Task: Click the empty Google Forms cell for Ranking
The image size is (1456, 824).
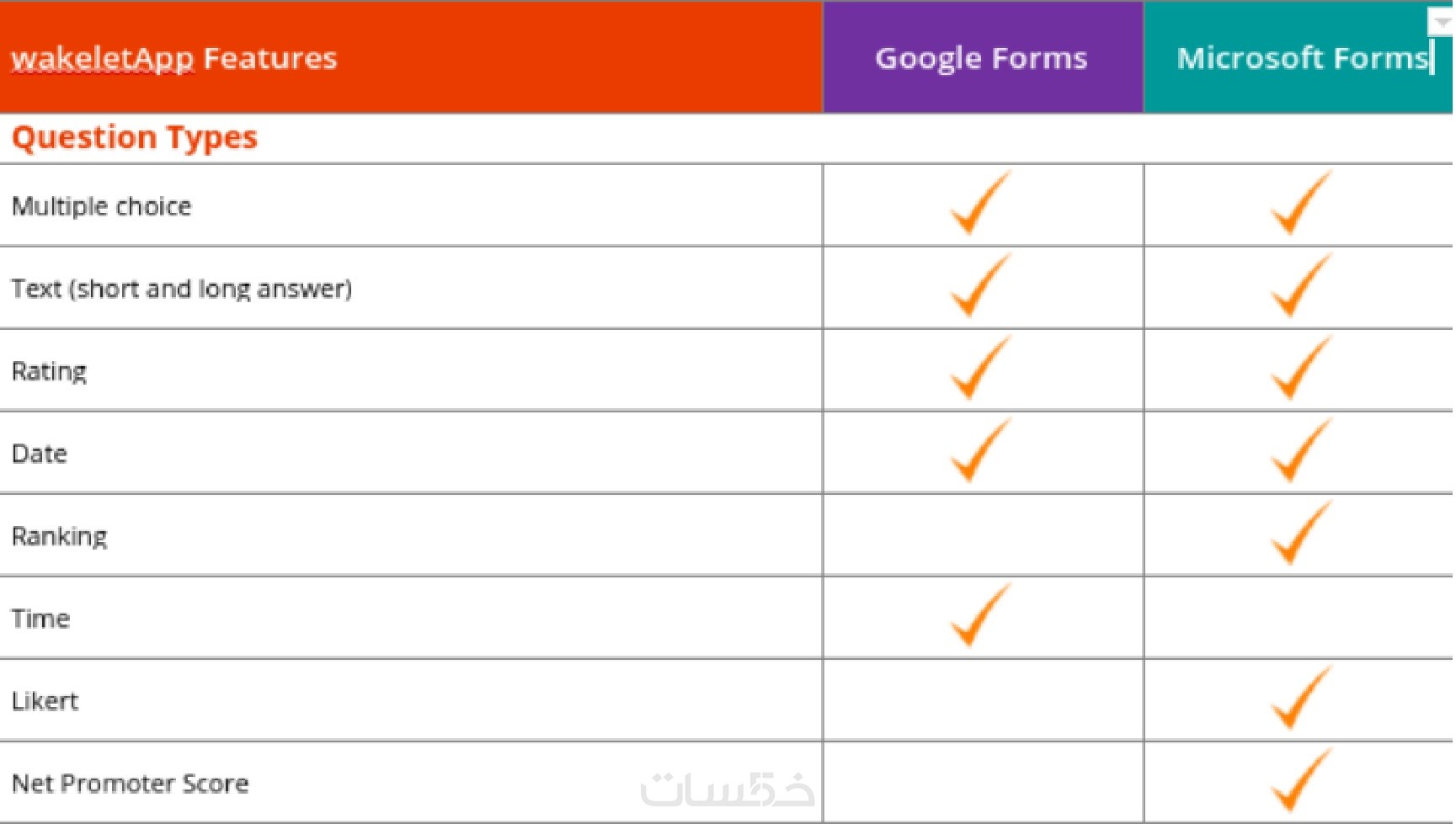Action: tap(983, 535)
